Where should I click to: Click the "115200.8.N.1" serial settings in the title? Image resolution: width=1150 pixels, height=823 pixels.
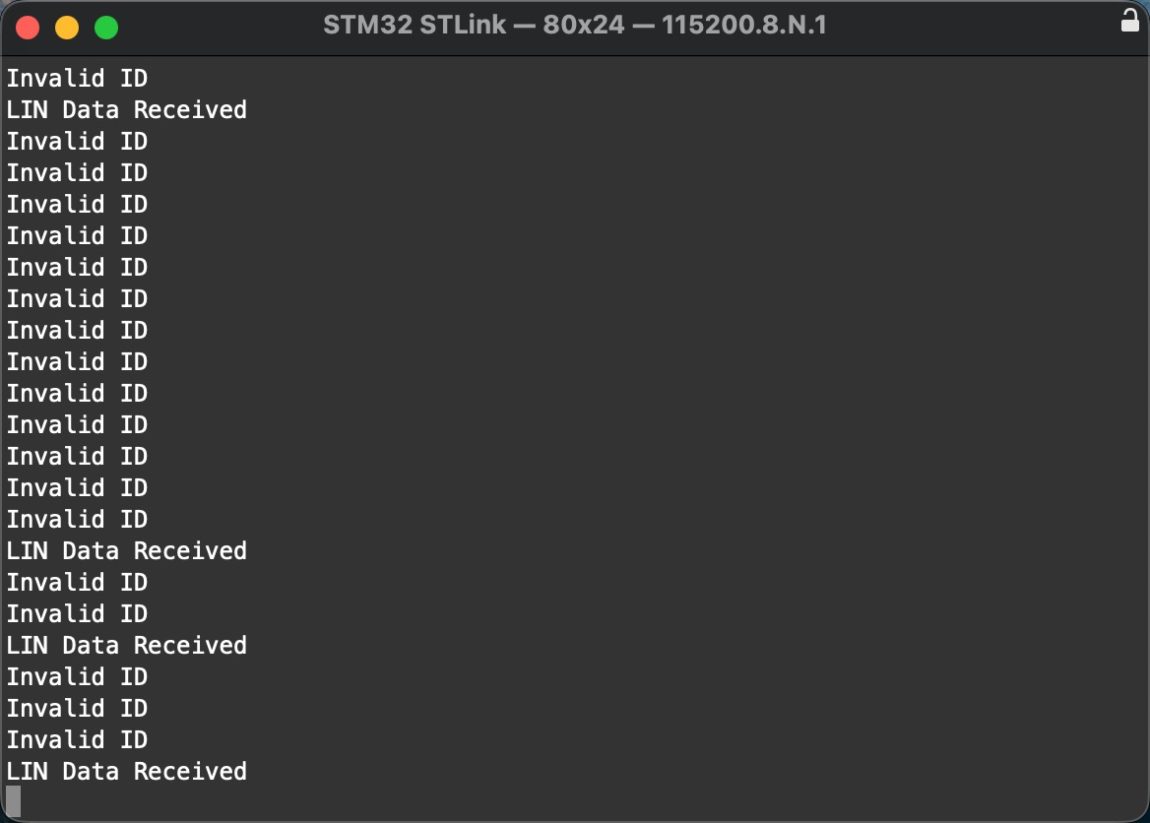(x=744, y=25)
